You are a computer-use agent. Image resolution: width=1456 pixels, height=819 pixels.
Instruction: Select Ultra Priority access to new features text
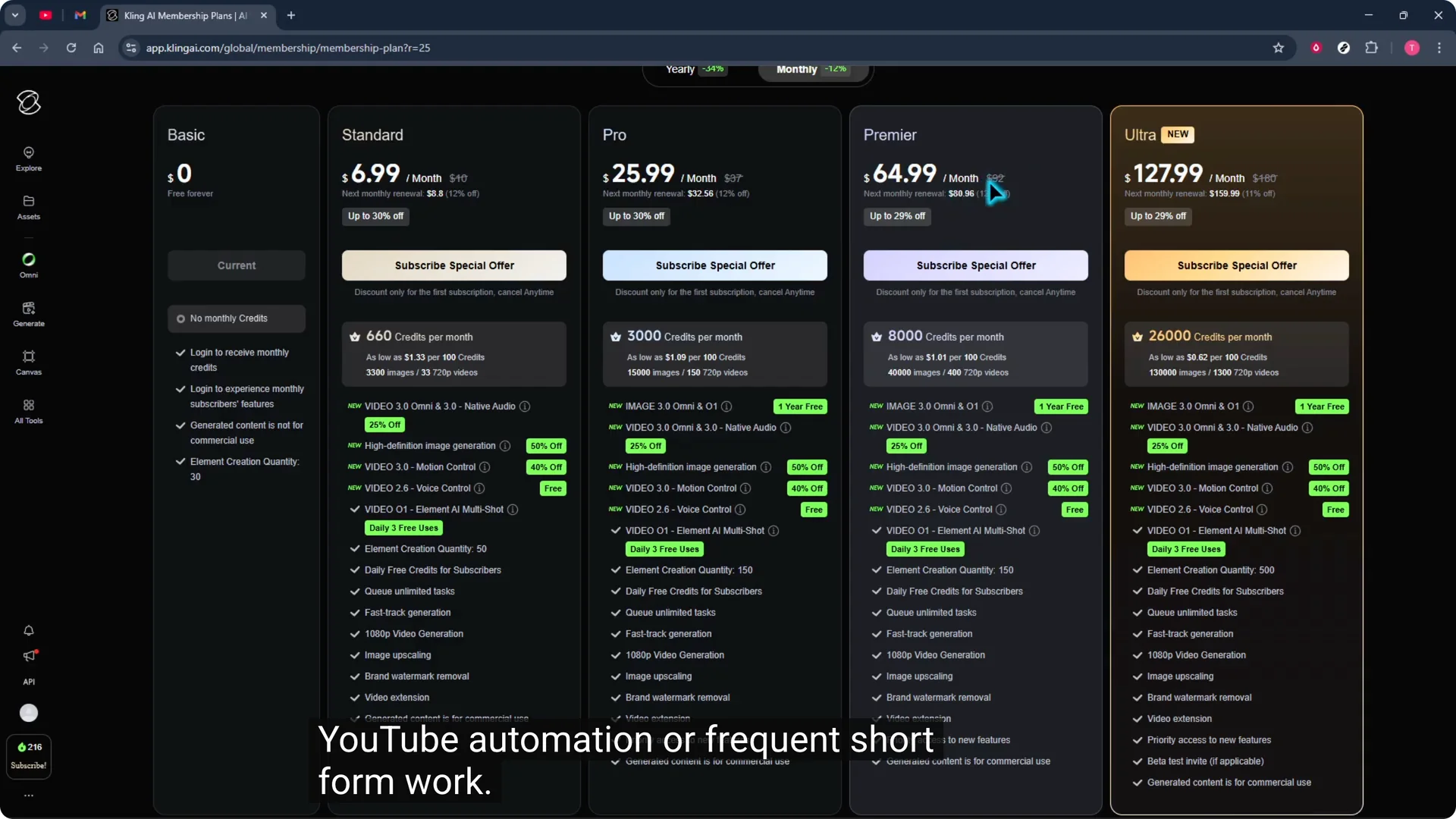(1209, 740)
